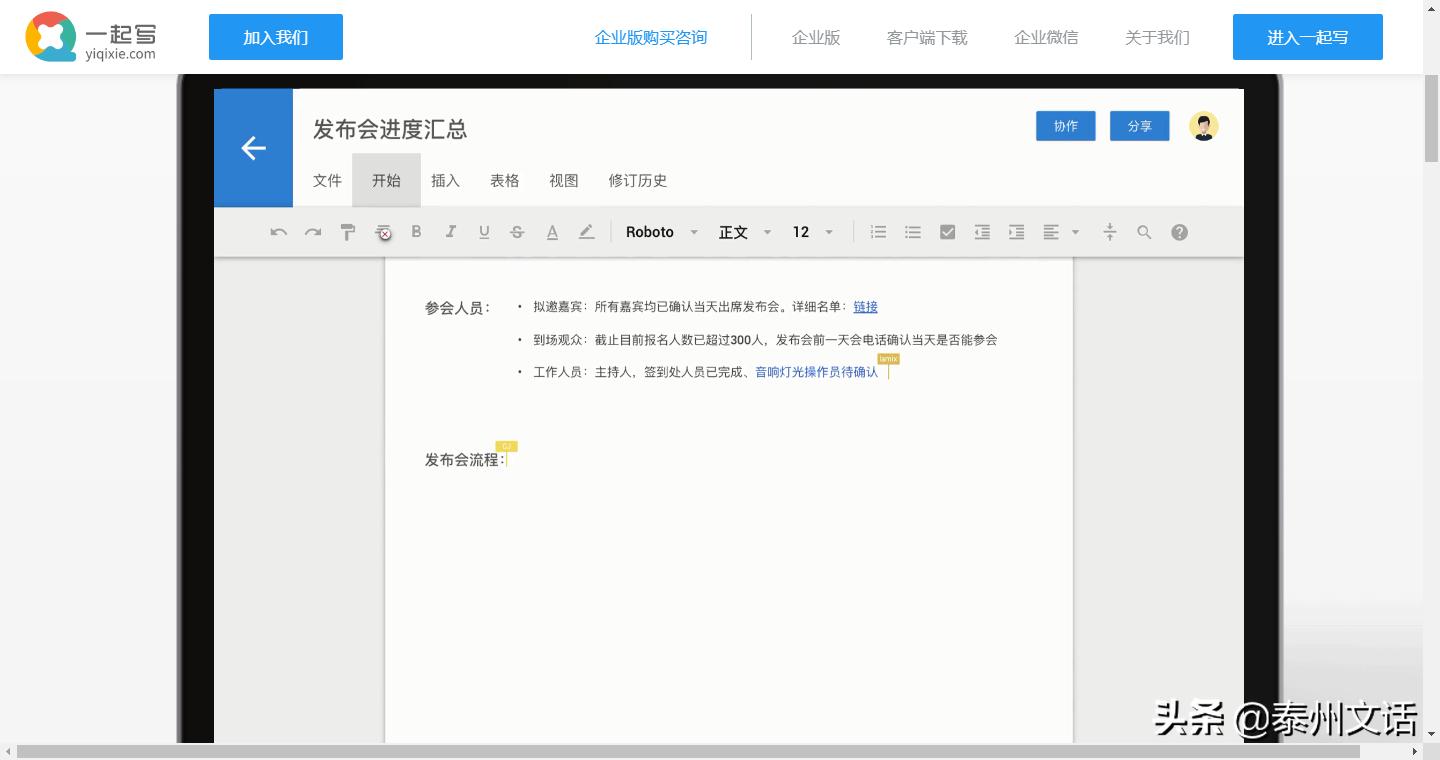Click the 协作 button

(1065, 126)
